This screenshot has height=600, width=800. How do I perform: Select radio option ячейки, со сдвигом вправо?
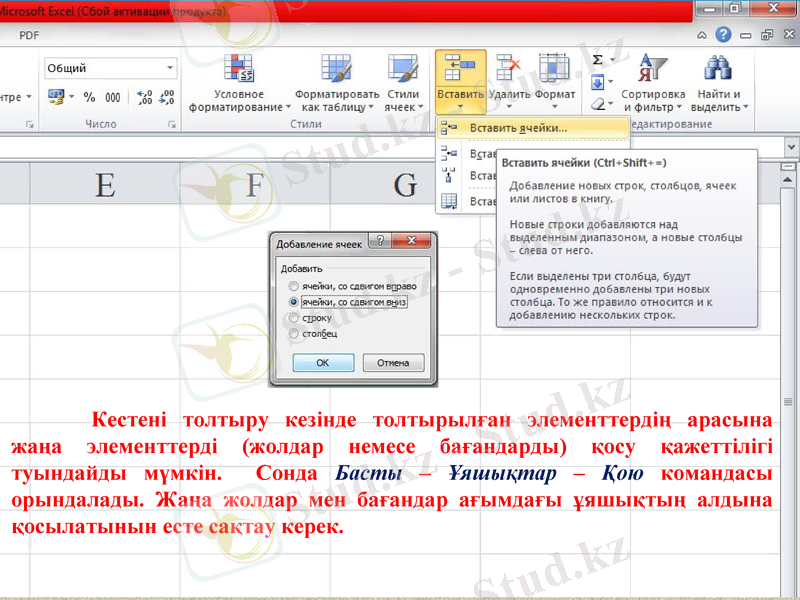(293, 286)
